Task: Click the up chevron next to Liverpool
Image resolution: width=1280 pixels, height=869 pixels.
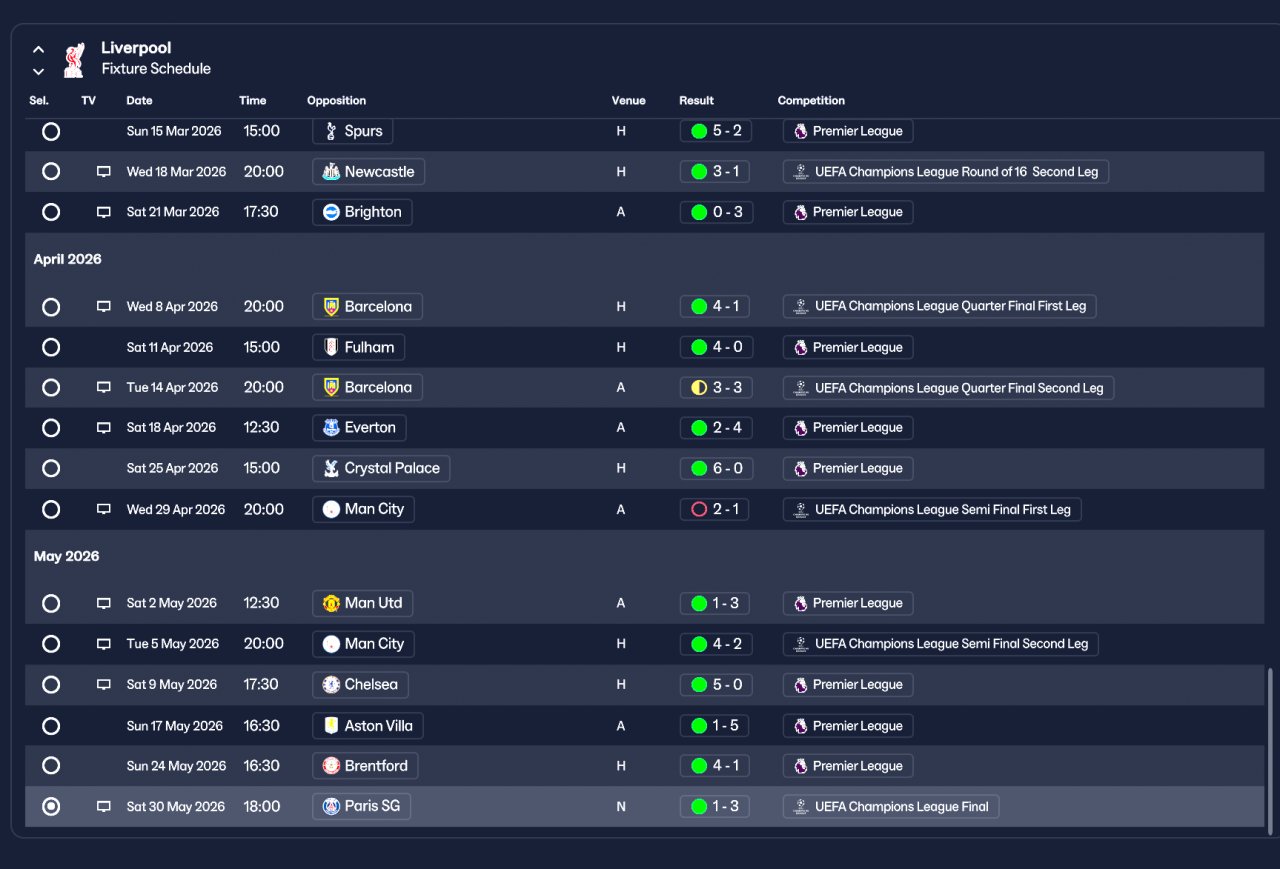Action: (38, 49)
